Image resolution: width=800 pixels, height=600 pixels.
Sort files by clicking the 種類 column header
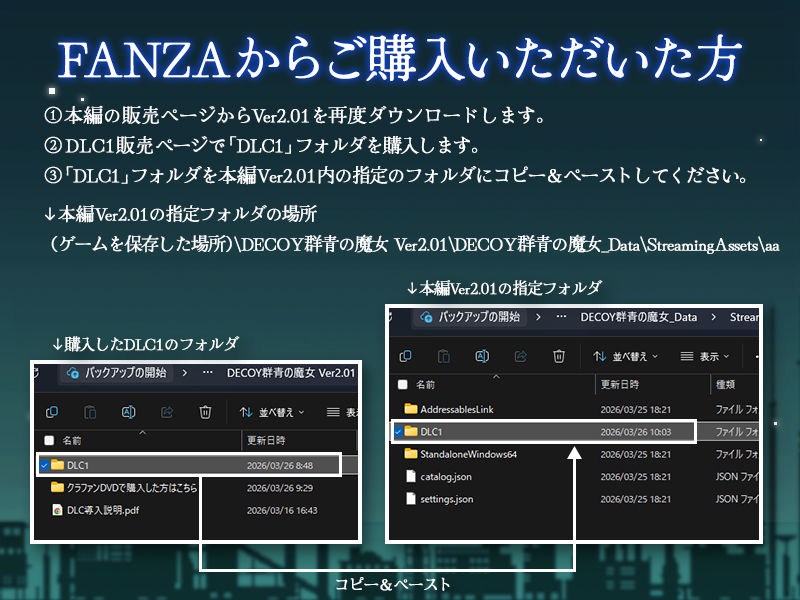coord(727,385)
